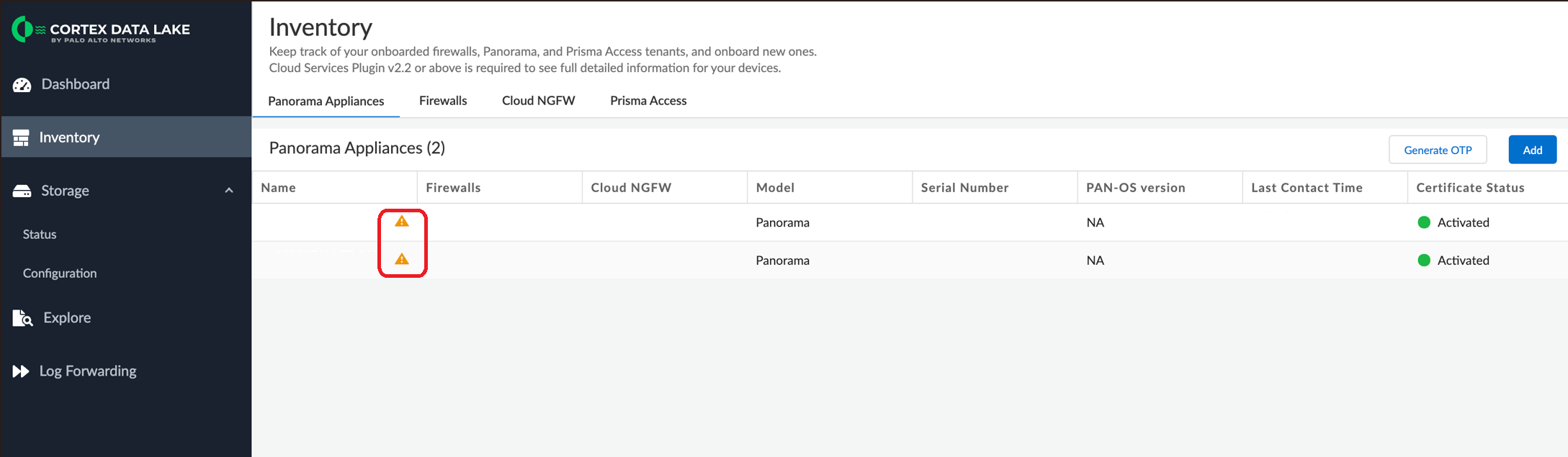Select the Panorama Appliances tab

click(326, 101)
